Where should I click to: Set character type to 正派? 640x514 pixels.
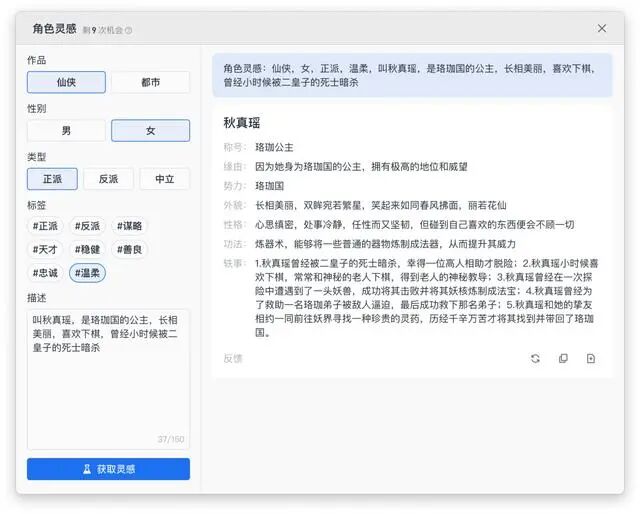coord(52,179)
